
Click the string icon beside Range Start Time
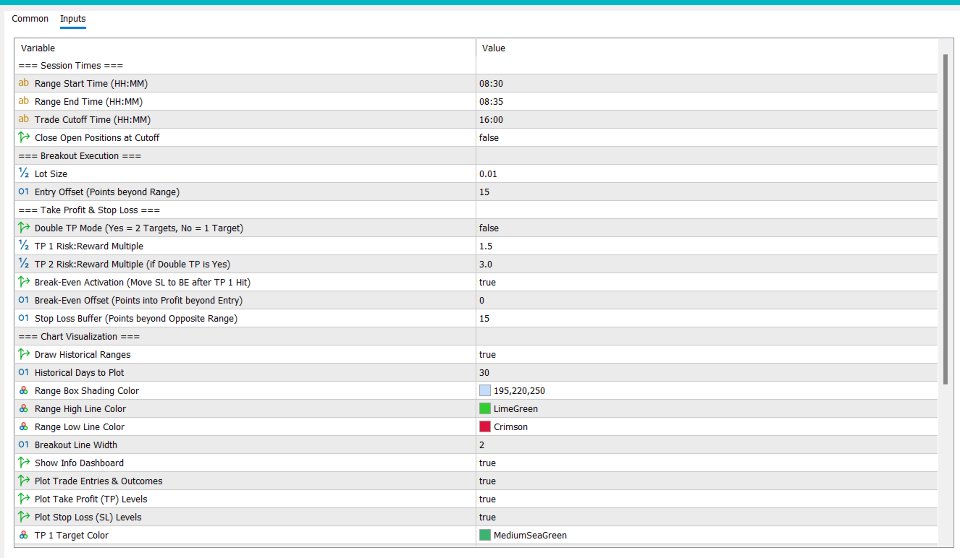(23, 83)
